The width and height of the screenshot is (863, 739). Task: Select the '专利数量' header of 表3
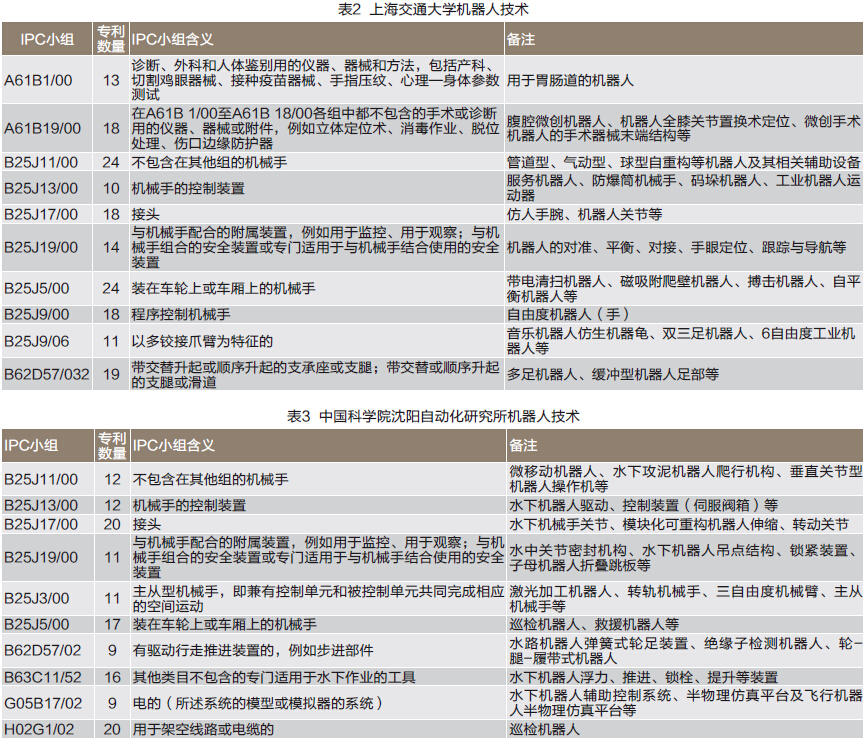point(112,445)
